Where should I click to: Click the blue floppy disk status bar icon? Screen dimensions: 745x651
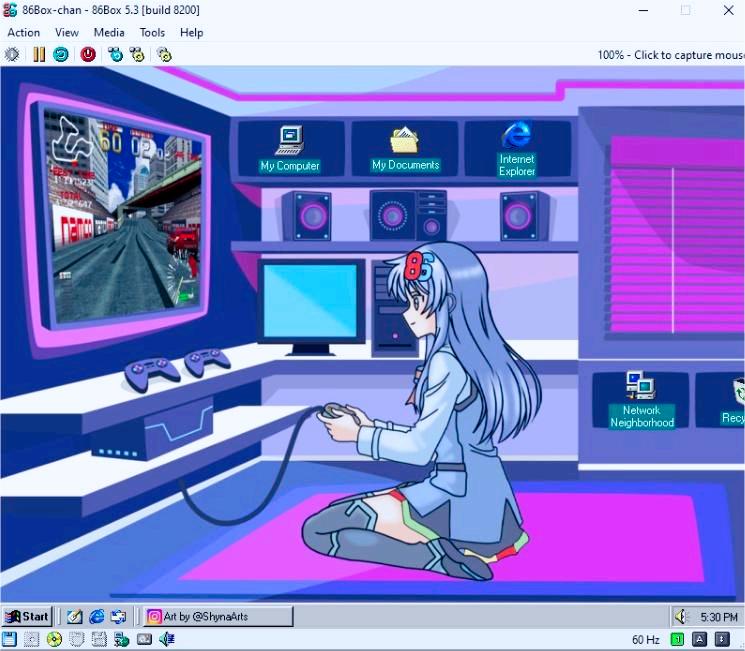coord(10,639)
